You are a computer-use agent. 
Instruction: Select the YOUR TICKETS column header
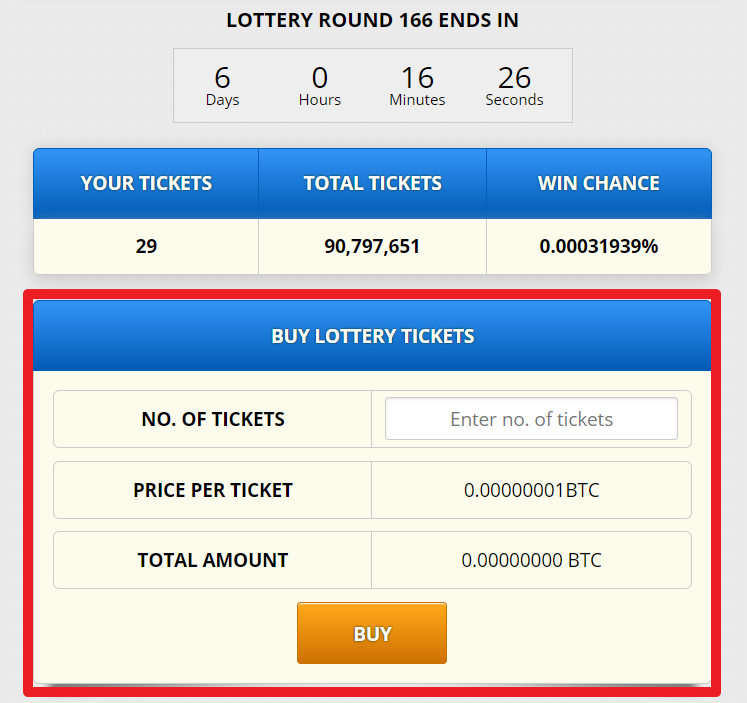[146, 183]
